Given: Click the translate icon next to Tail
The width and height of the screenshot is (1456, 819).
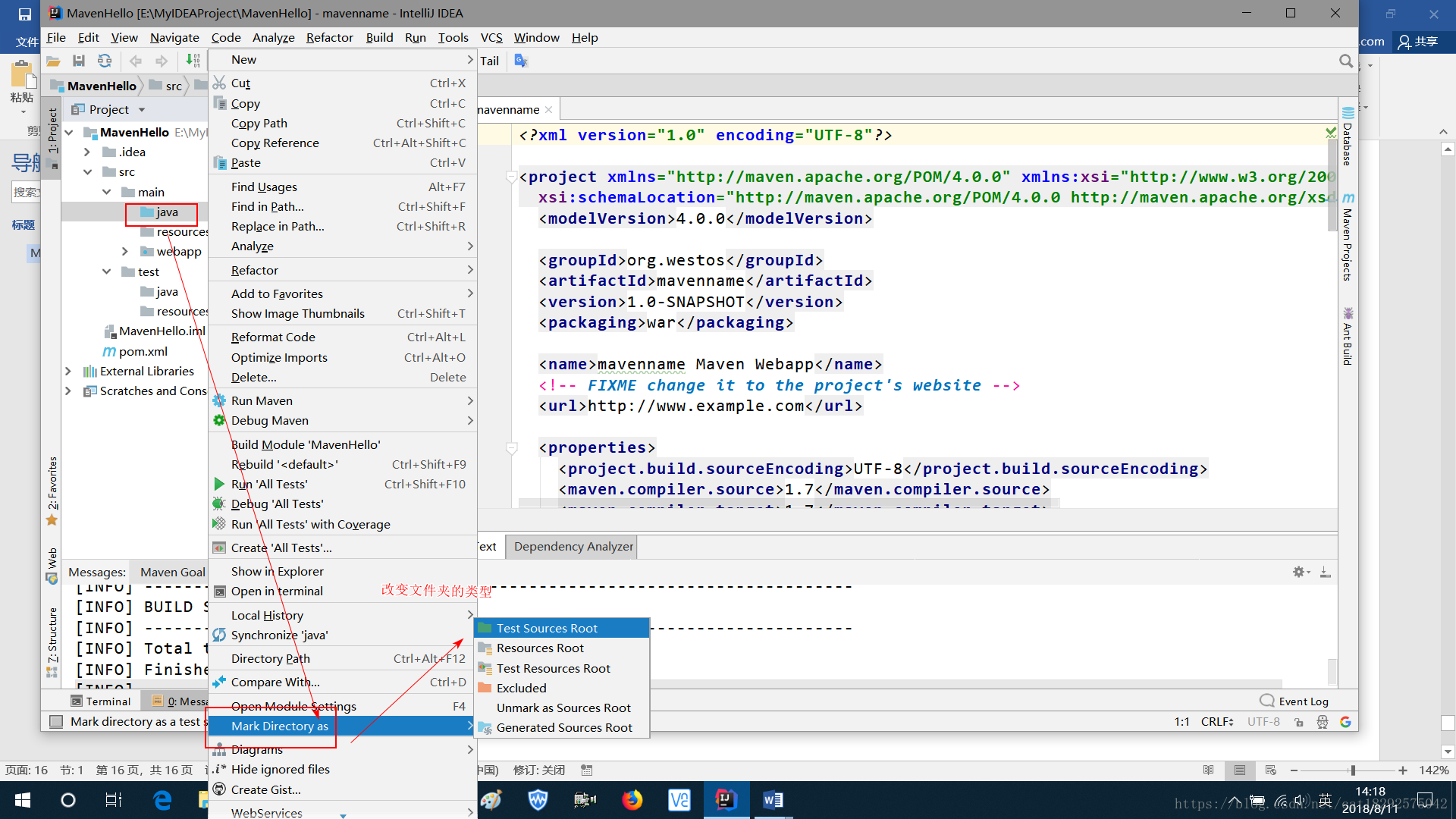Looking at the screenshot, I should click(x=521, y=61).
